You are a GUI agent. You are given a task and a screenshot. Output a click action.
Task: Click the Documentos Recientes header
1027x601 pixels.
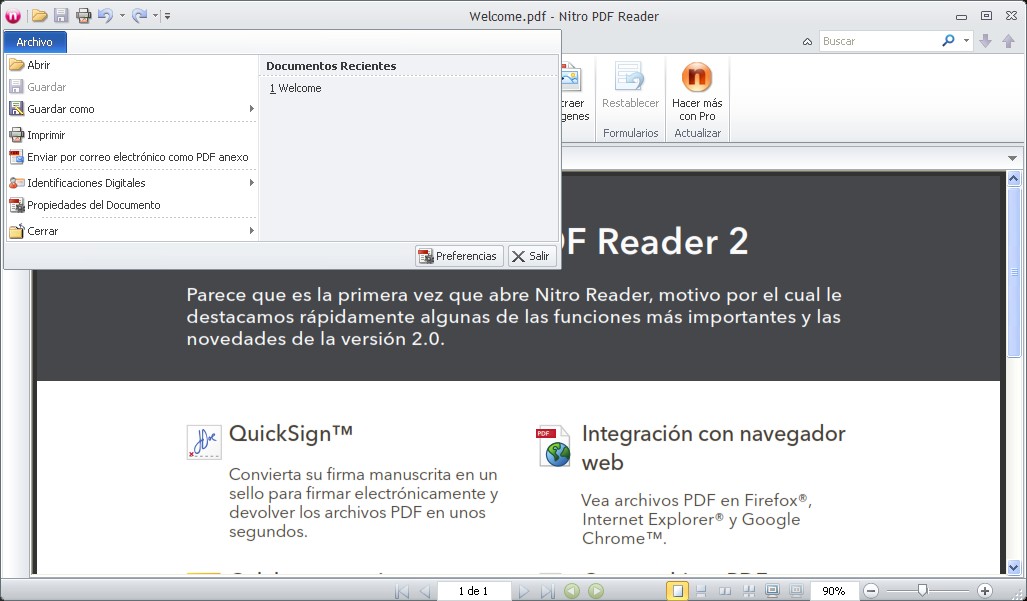coord(331,66)
